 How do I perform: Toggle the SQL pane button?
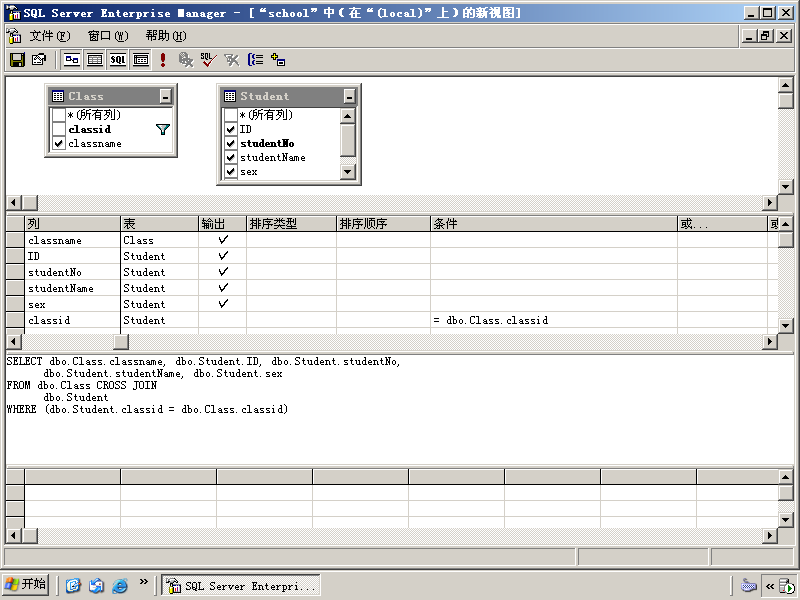point(118,60)
